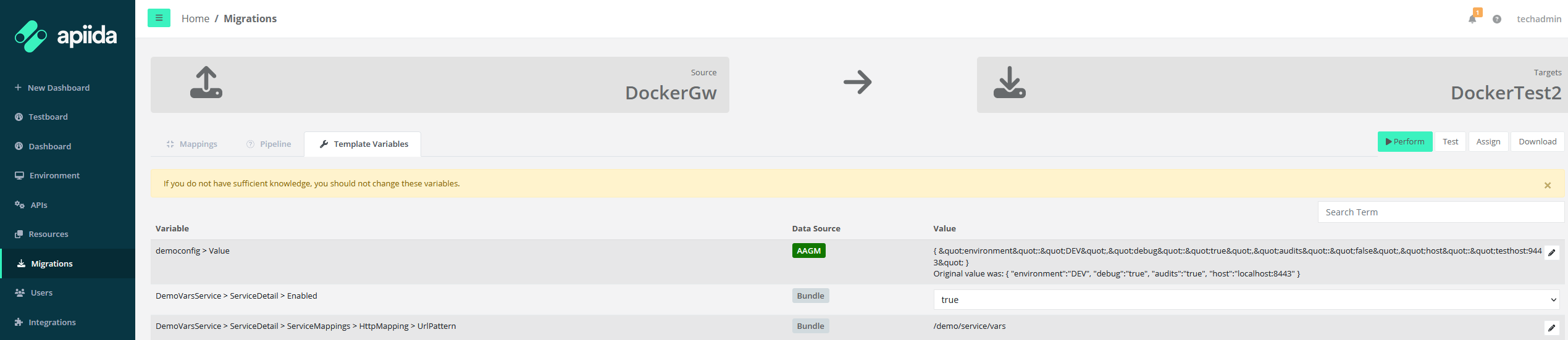Focus the Search Term input field

[x=1440, y=212]
